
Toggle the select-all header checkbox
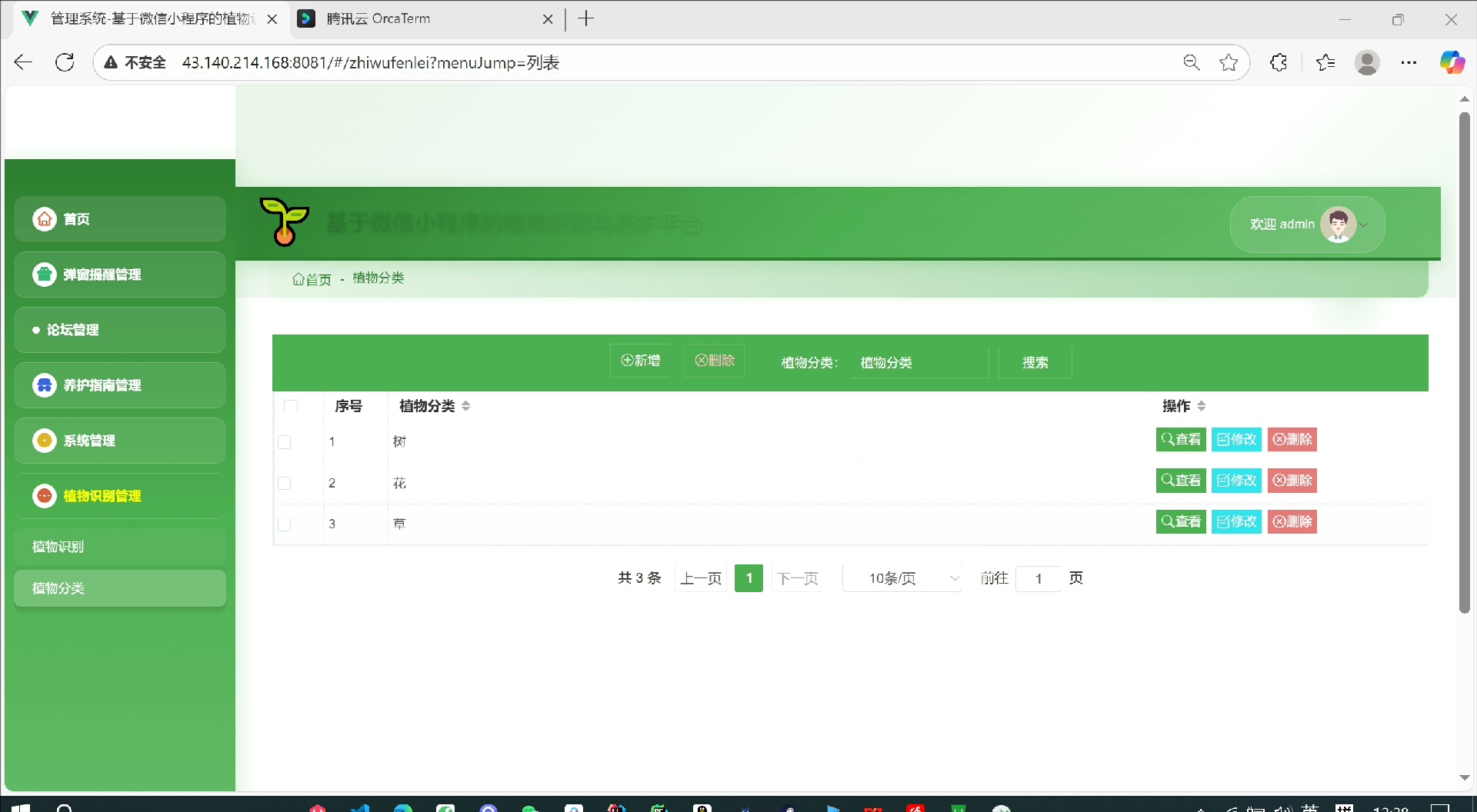[x=291, y=406]
